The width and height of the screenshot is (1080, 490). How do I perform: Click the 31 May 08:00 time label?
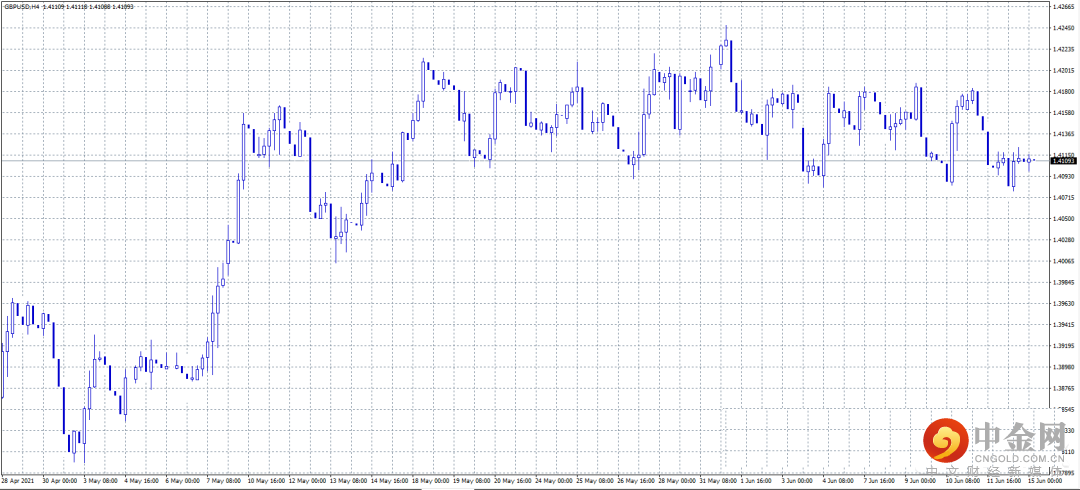click(720, 480)
